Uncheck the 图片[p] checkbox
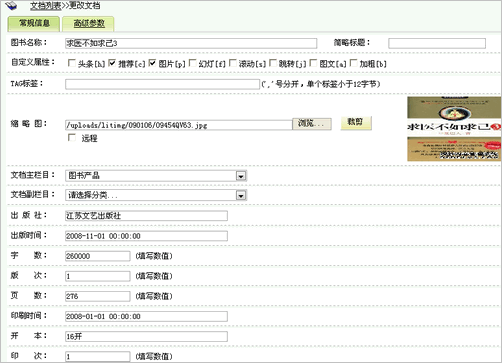This screenshot has width=502, height=363. [x=152, y=63]
